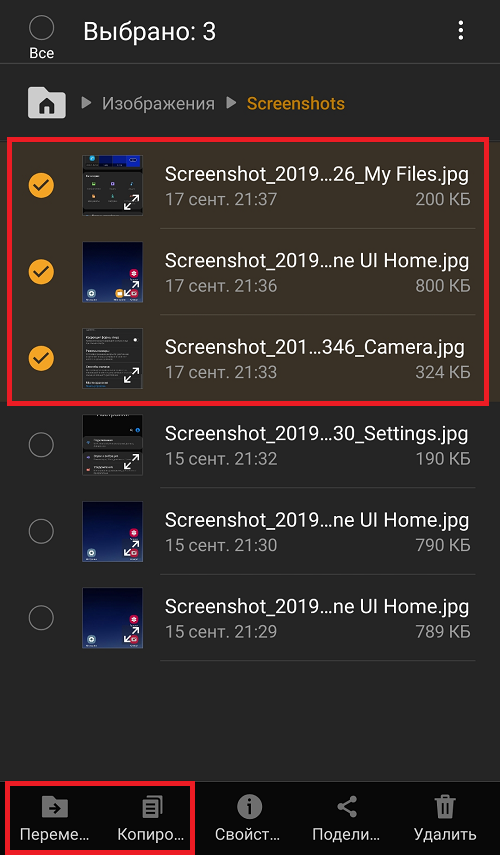Expand the My Files screenshot thumbnail arrows
500x855 pixels.
[x=131, y=203]
